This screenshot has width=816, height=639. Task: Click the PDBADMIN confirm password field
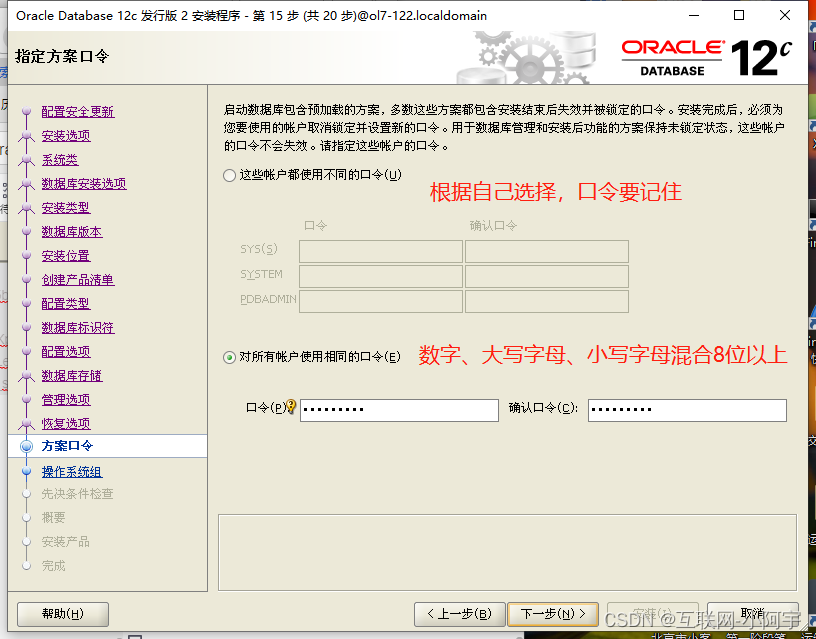[x=546, y=301]
